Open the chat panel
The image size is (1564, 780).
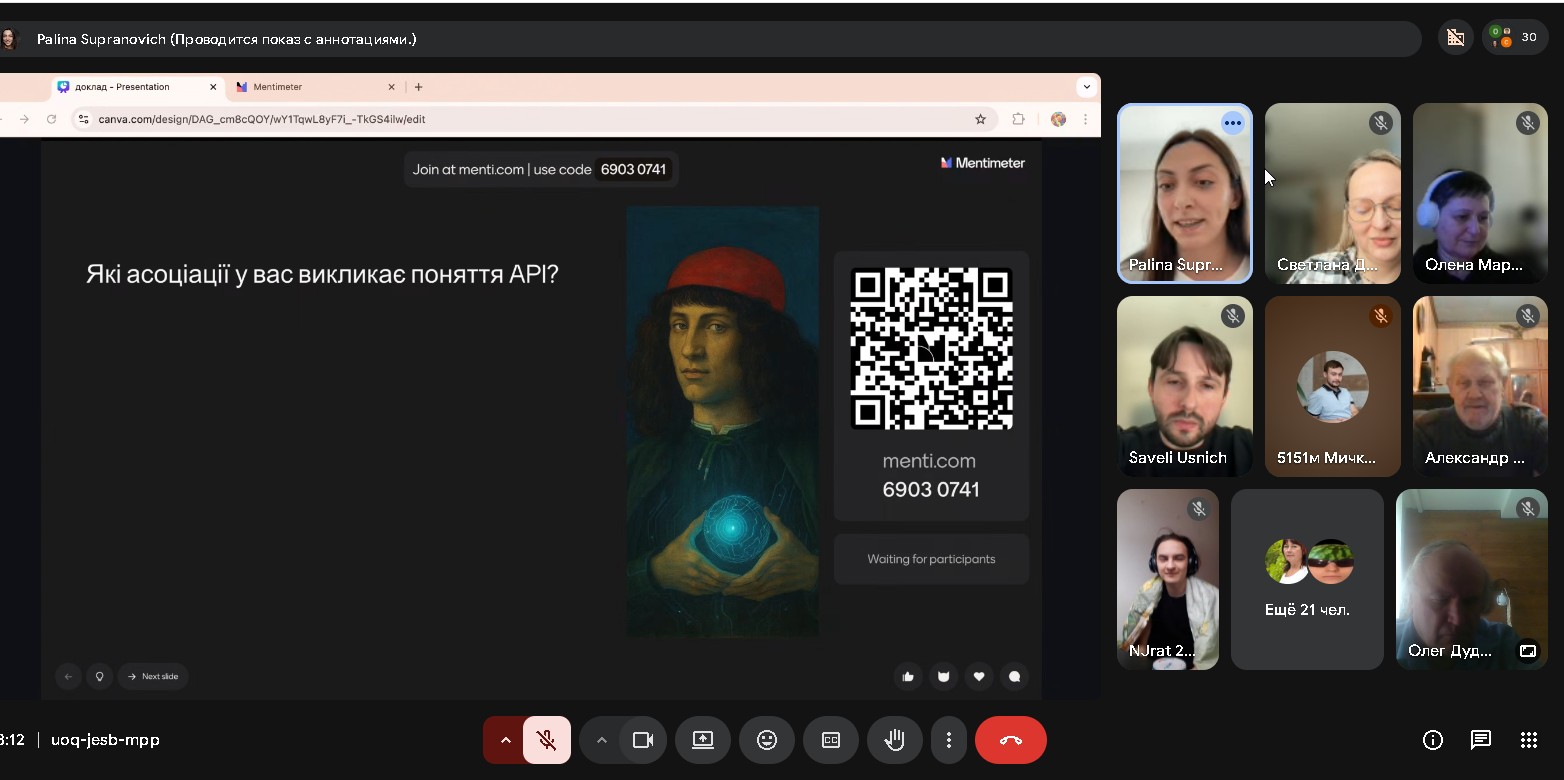click(1480, 740)
